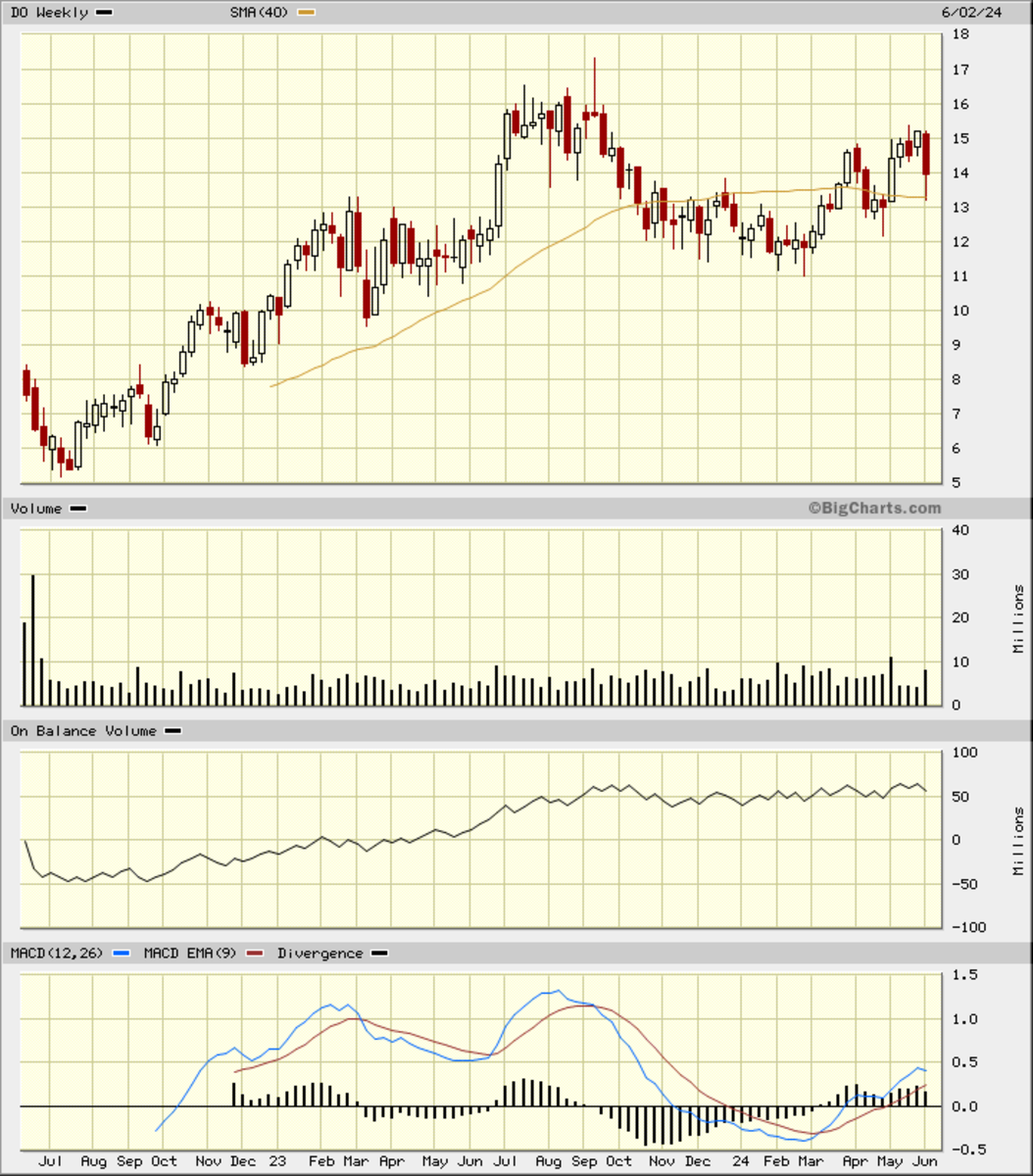Select the Volume panel header
The width and height of the screenshot is (1033, 1176).
(36, 509)
